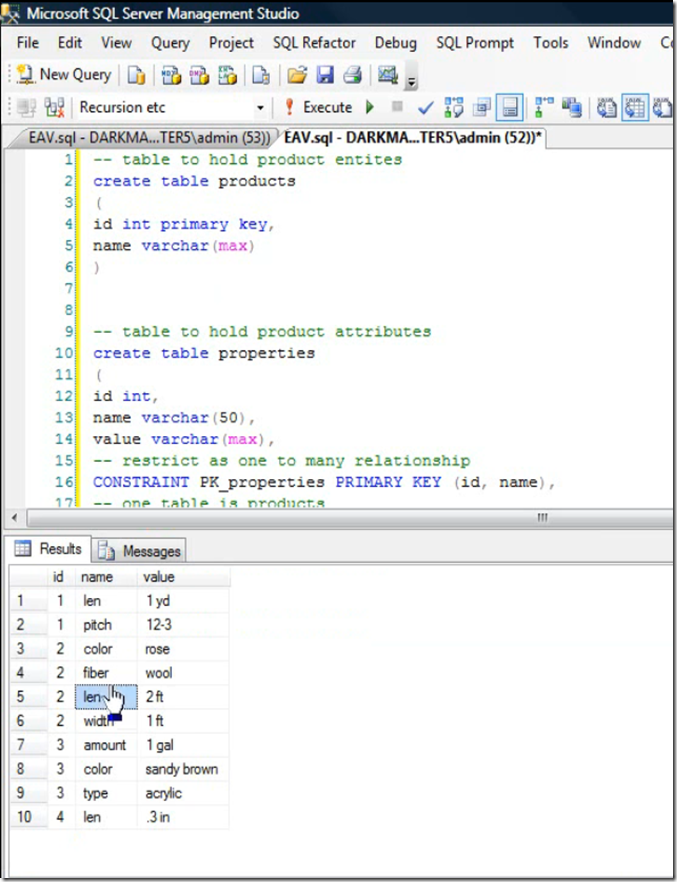Open the Debug menu
The height and width of the screenshot is (882, 677).
(396, 43)
